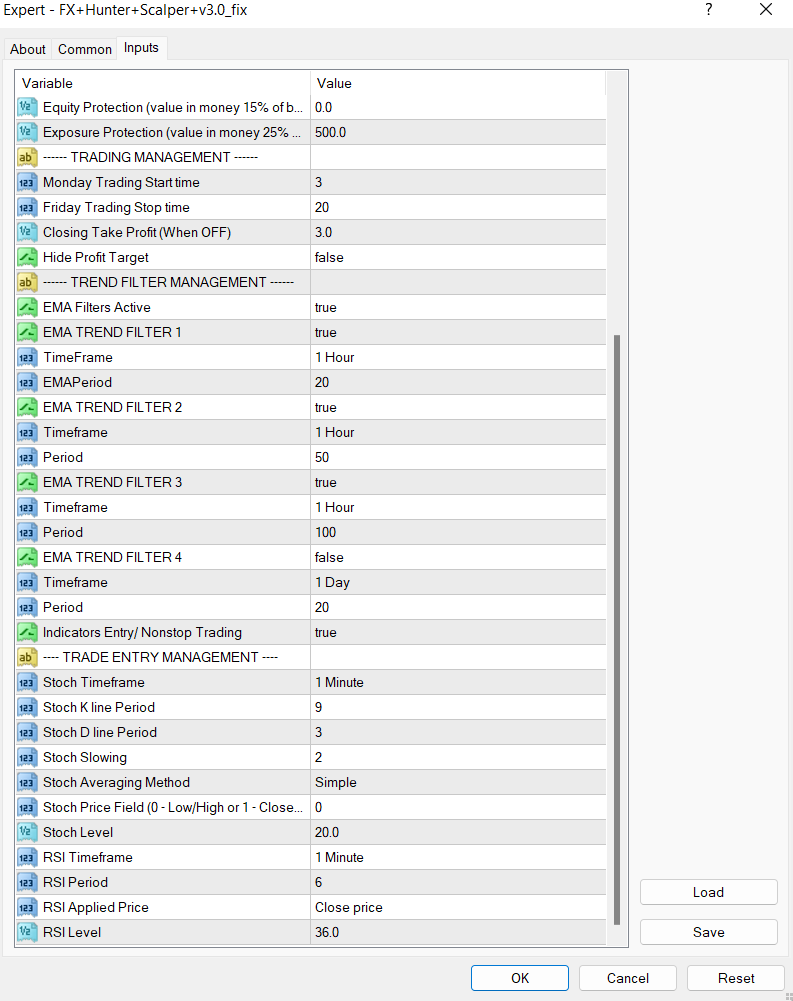Click the icon next to Stoch K line Period
This screenshot has height=1001, width=793.
tap(28, 707)
